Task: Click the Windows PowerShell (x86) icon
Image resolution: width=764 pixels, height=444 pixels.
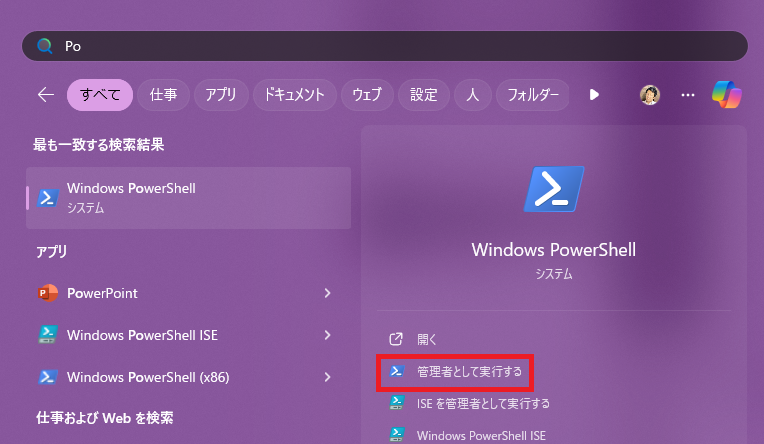Action: [x=48, y=377]
